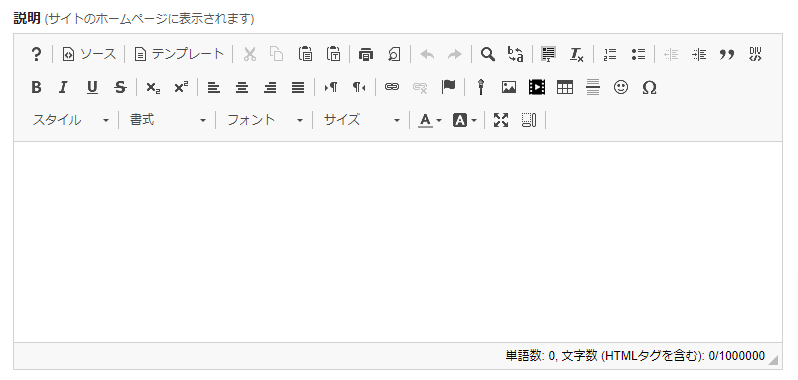Insert a table
The image size is (798, 380).
[564, 87]
